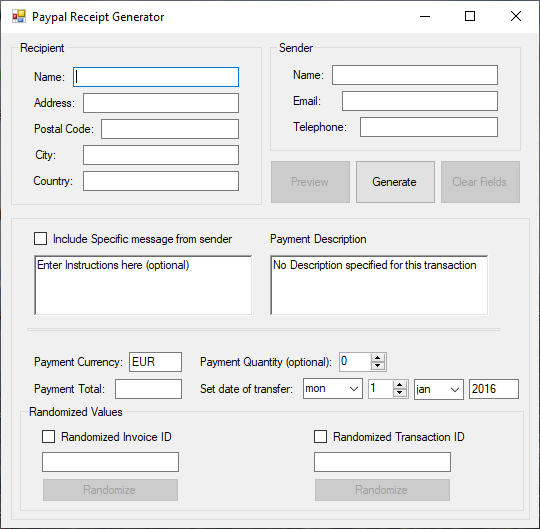The height and width of the screenshot is (529, 540).
Task: Tick the Randomized Invoice ID checkbox
Action: (x=49, y=437)
